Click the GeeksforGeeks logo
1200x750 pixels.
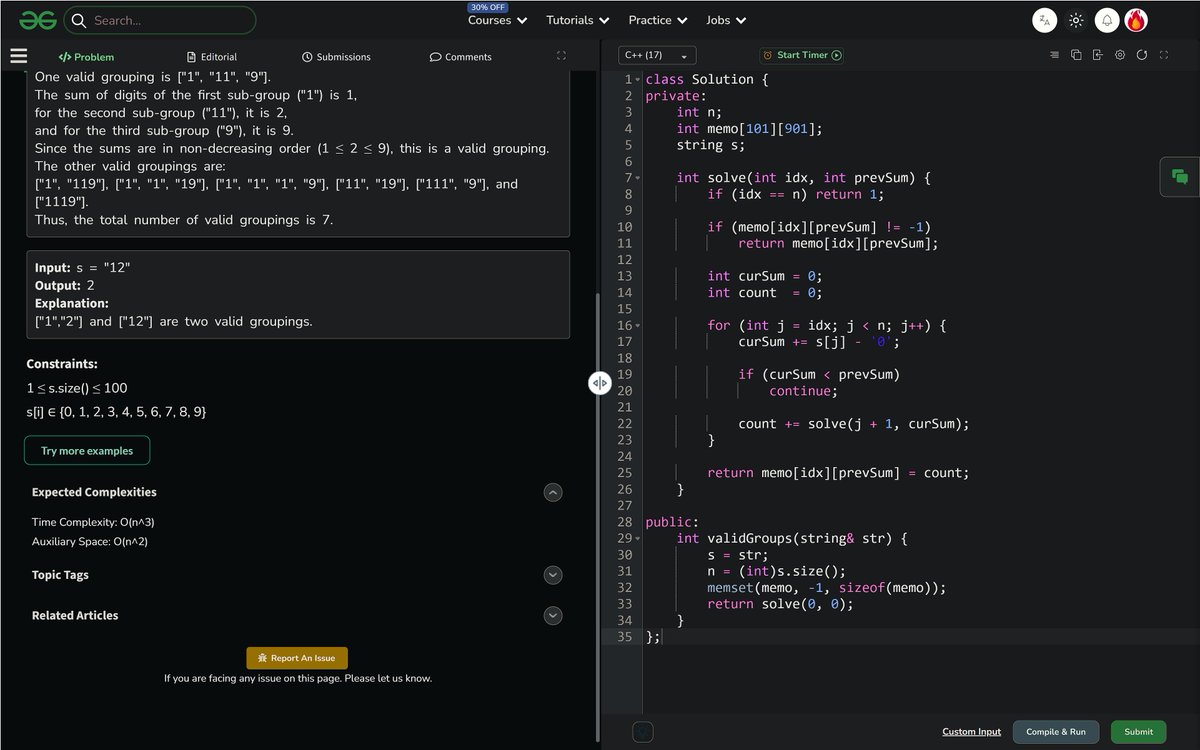click(x=37, y=19)
